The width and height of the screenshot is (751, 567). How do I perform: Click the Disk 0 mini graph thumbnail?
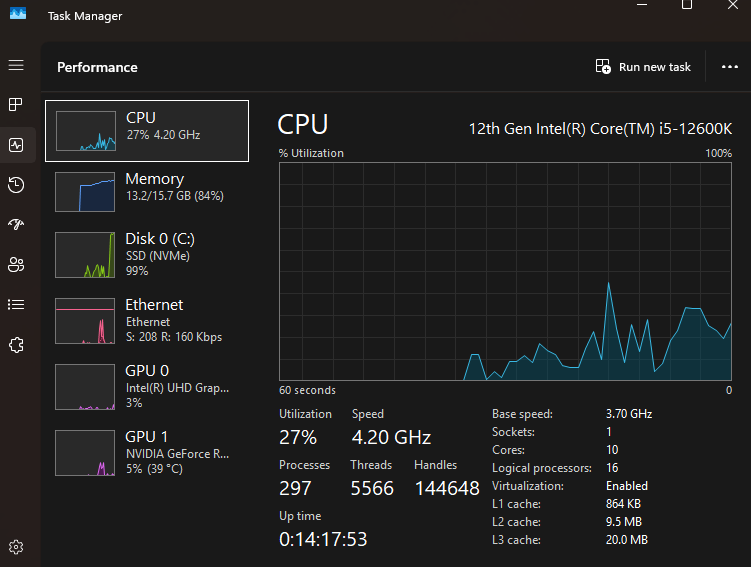[85, 255]
